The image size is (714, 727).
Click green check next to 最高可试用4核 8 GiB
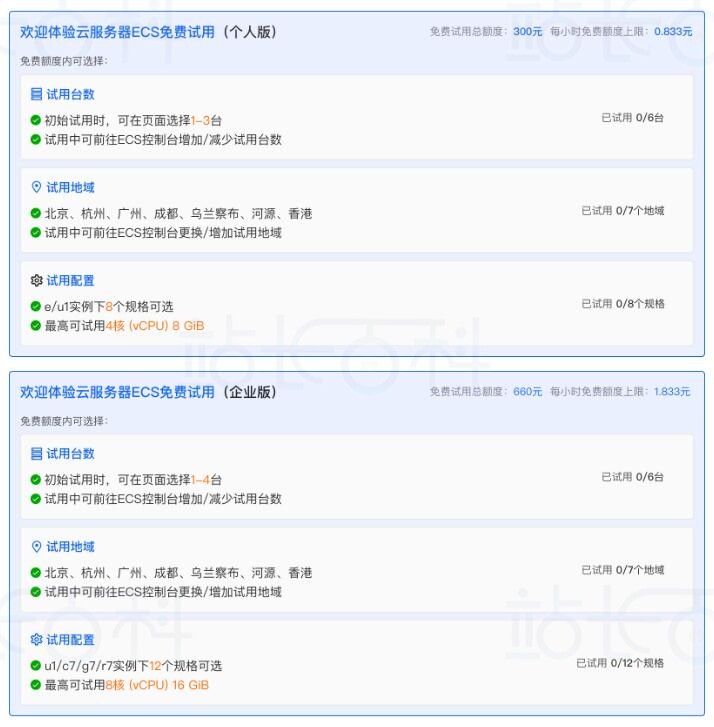tap(36, 325)
